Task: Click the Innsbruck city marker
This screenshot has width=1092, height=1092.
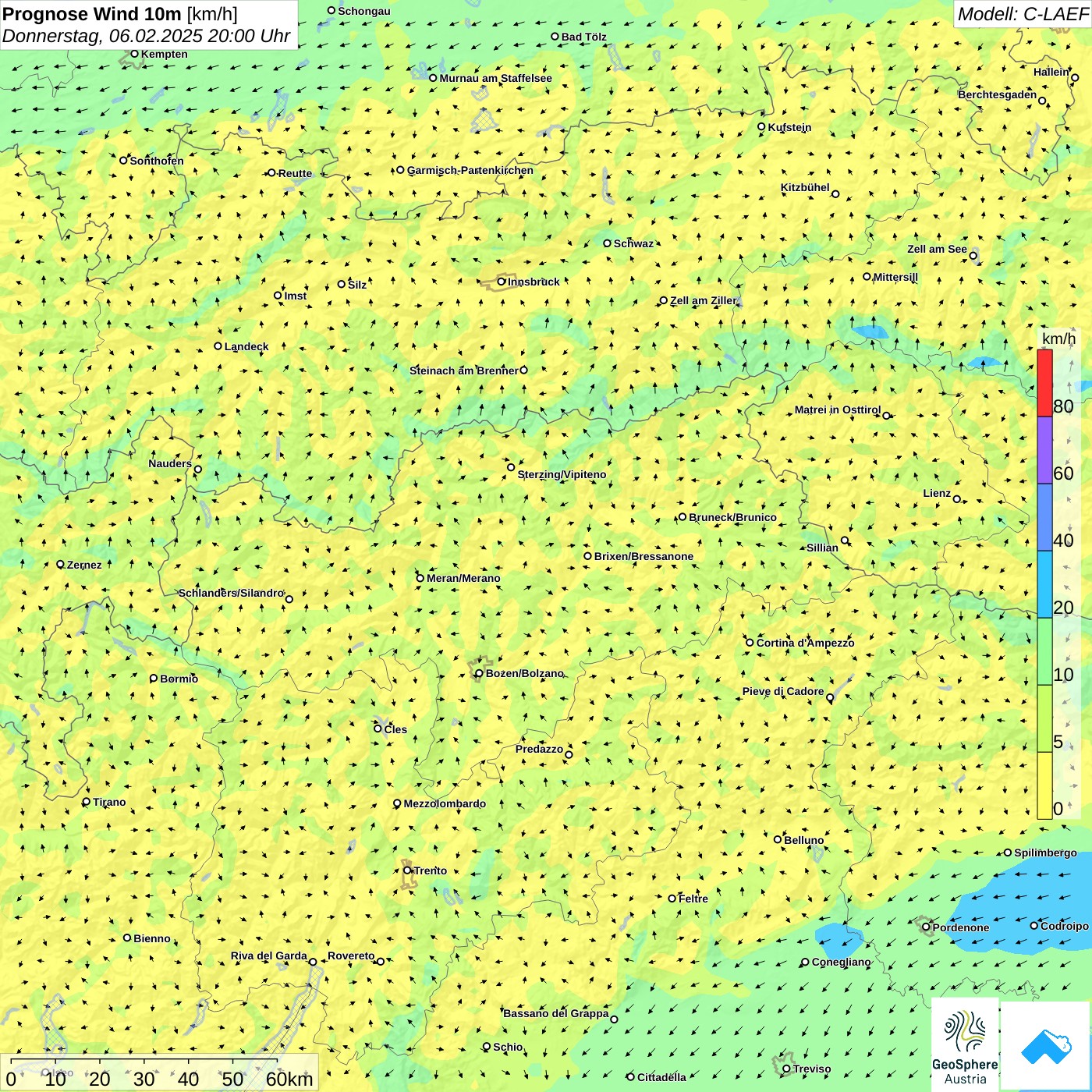Action: click(x=502, y=282)
